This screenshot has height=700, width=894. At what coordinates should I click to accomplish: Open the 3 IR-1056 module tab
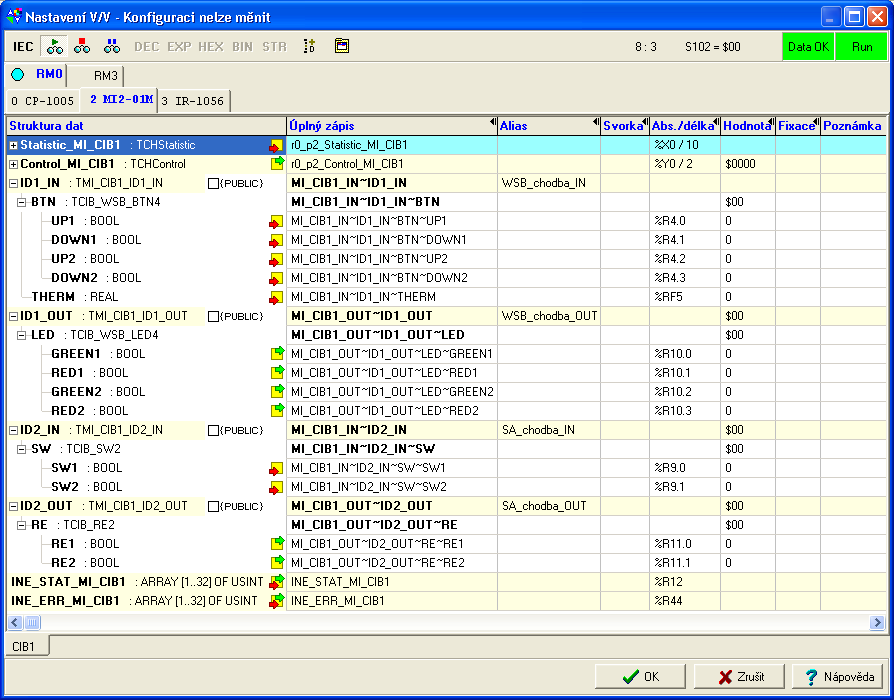194,101
